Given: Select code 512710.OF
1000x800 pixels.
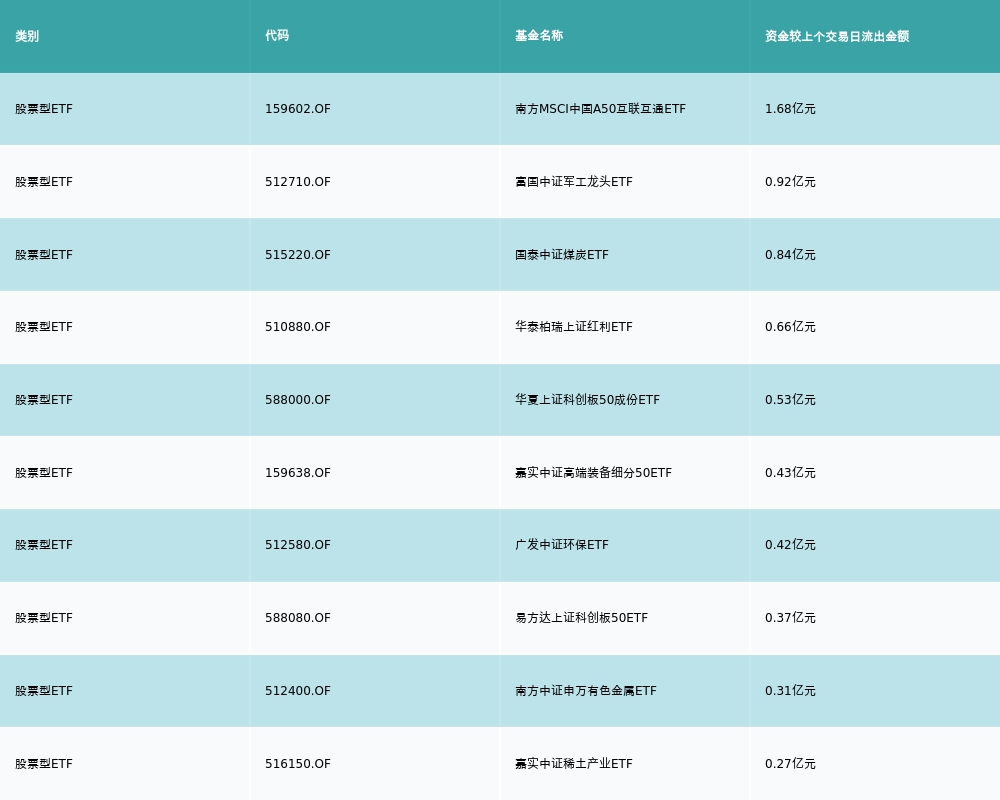Looking at the screenshot, I should click(x=298, y=182).
